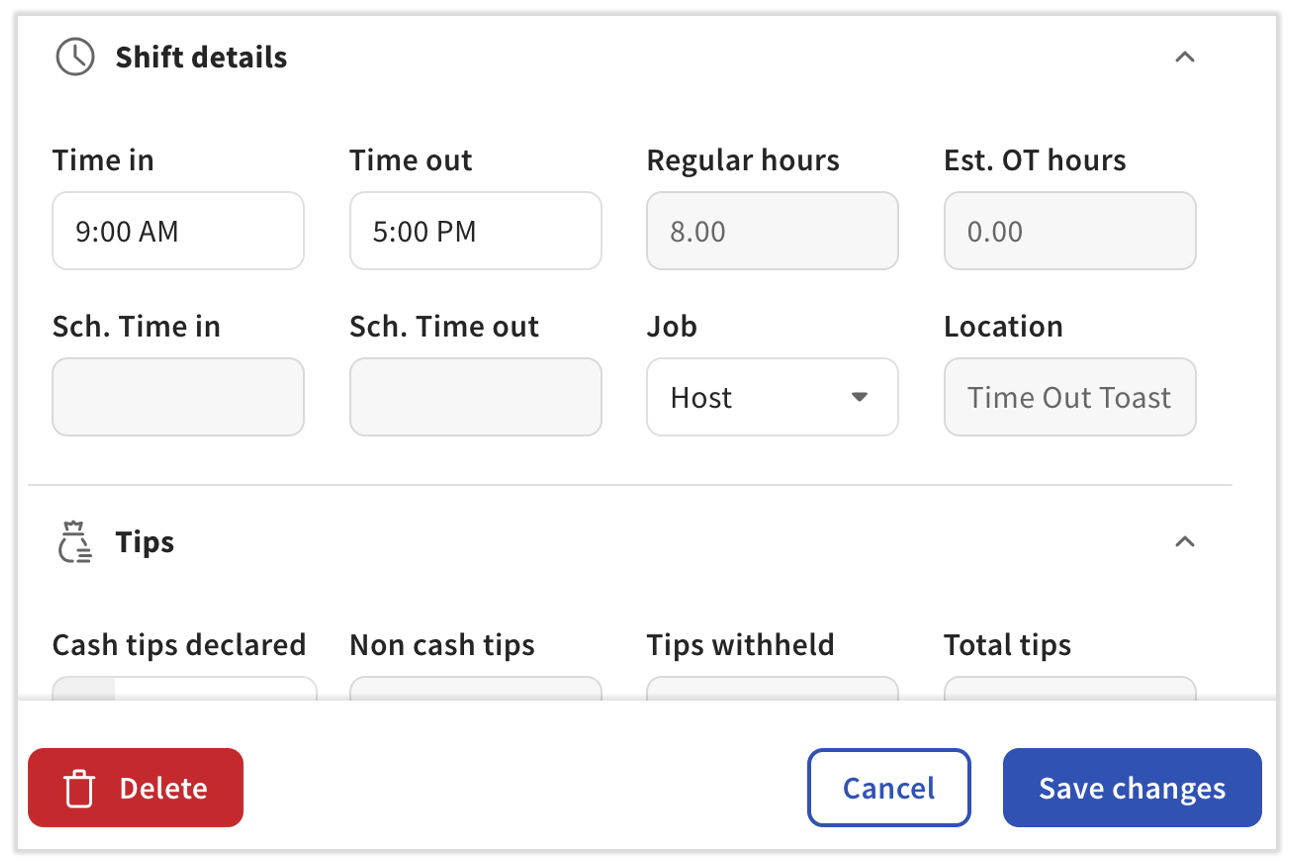Click the Save changes button
This screenshot has width=1292, height=864.
[x=1131, y=788]
